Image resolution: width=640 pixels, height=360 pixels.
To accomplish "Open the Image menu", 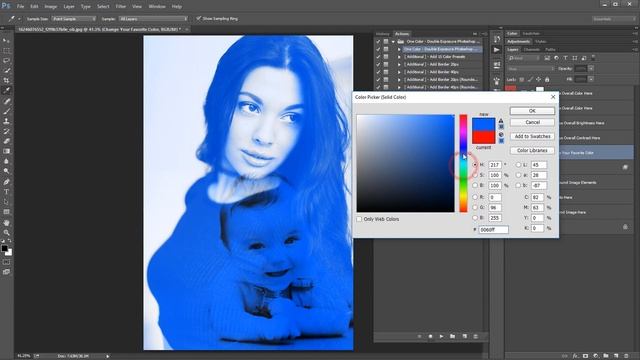I will 51,7.
